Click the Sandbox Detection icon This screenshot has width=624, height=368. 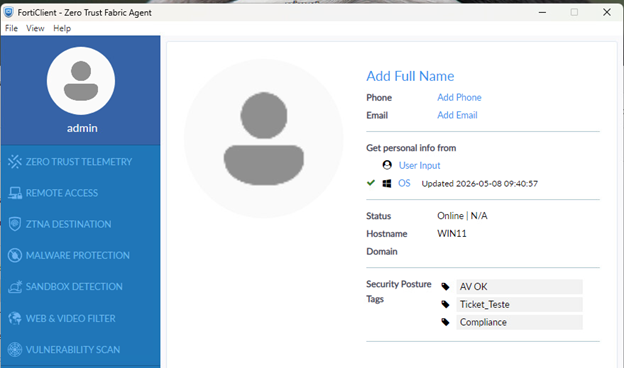15,286
